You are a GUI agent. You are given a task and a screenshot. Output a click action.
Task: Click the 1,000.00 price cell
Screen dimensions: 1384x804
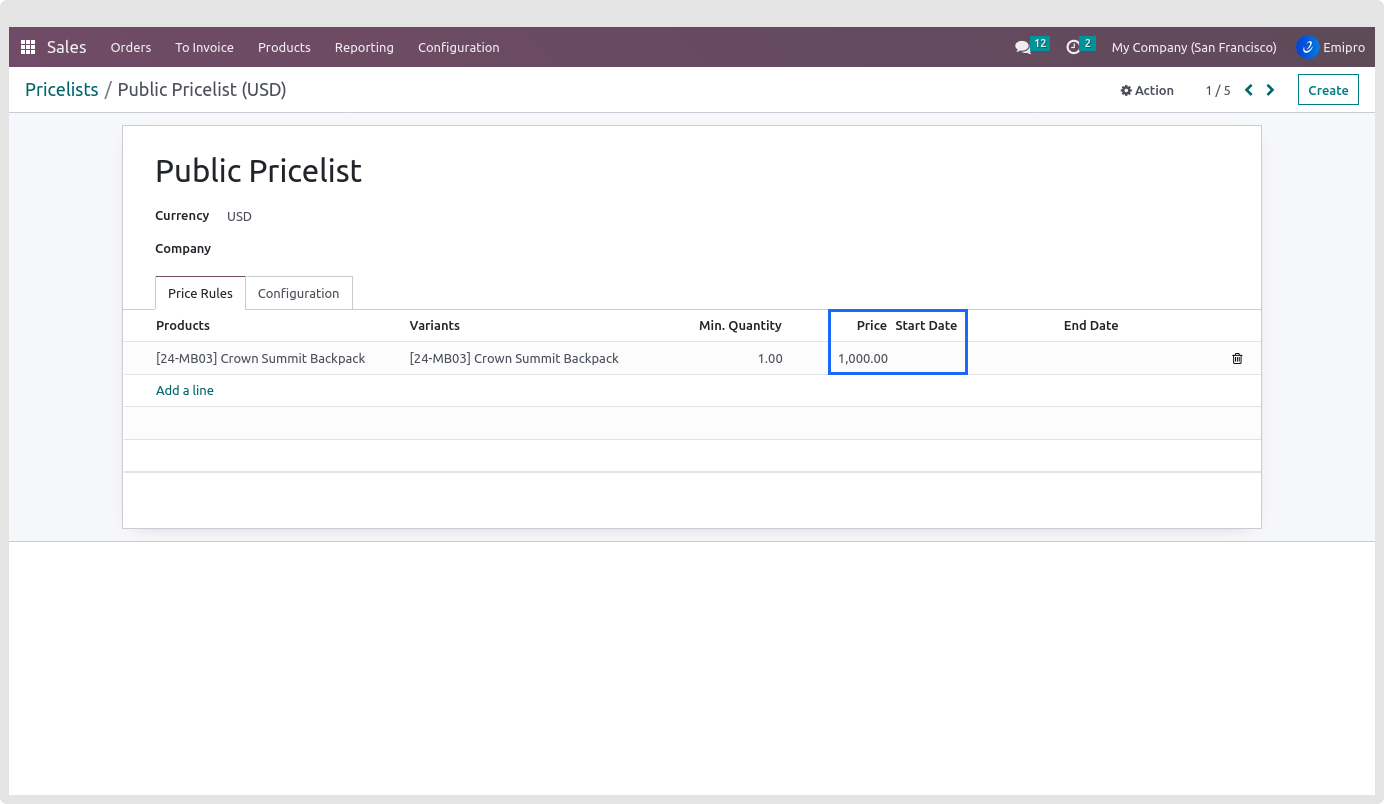tap(862, 358)
